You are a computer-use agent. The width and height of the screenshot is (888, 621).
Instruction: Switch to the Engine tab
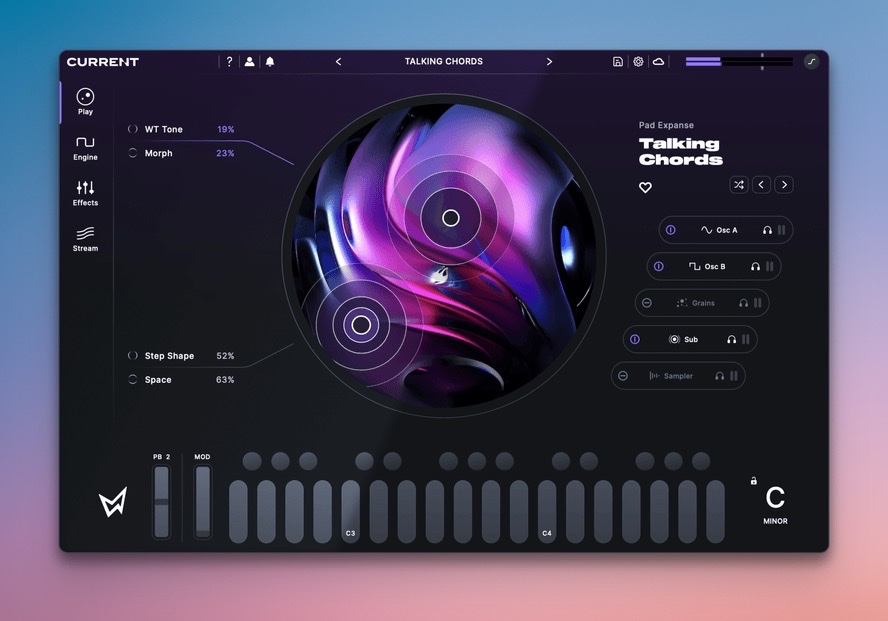[85, 148]
